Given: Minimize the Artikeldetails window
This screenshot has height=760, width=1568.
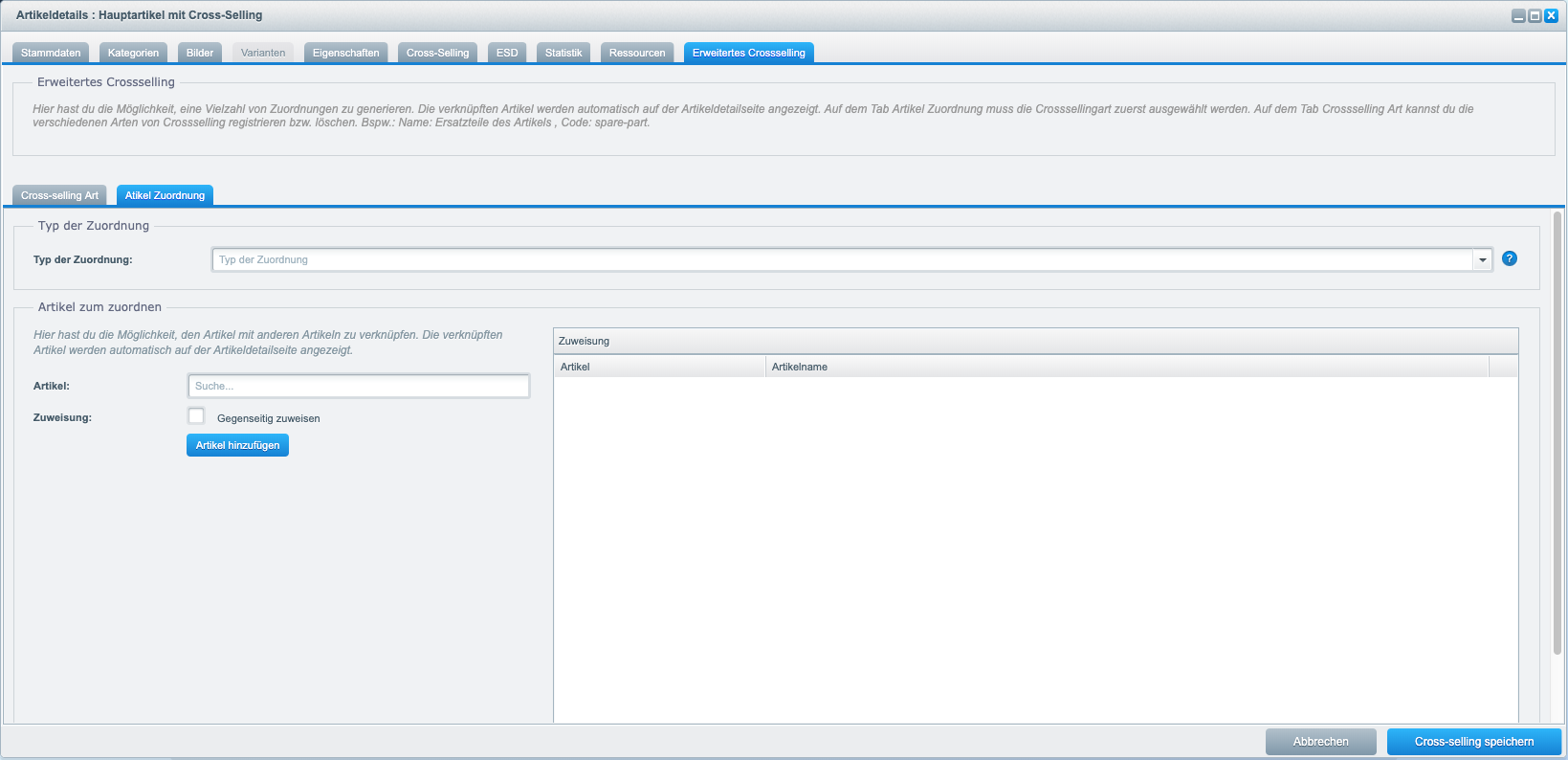Looking at the screenshot, I should coord(1518,16).
